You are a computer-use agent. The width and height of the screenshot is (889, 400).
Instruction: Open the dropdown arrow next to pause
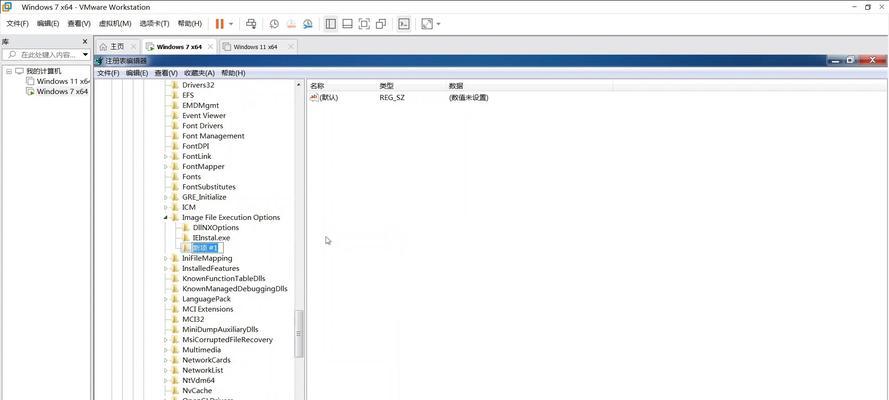click(231, 24)
